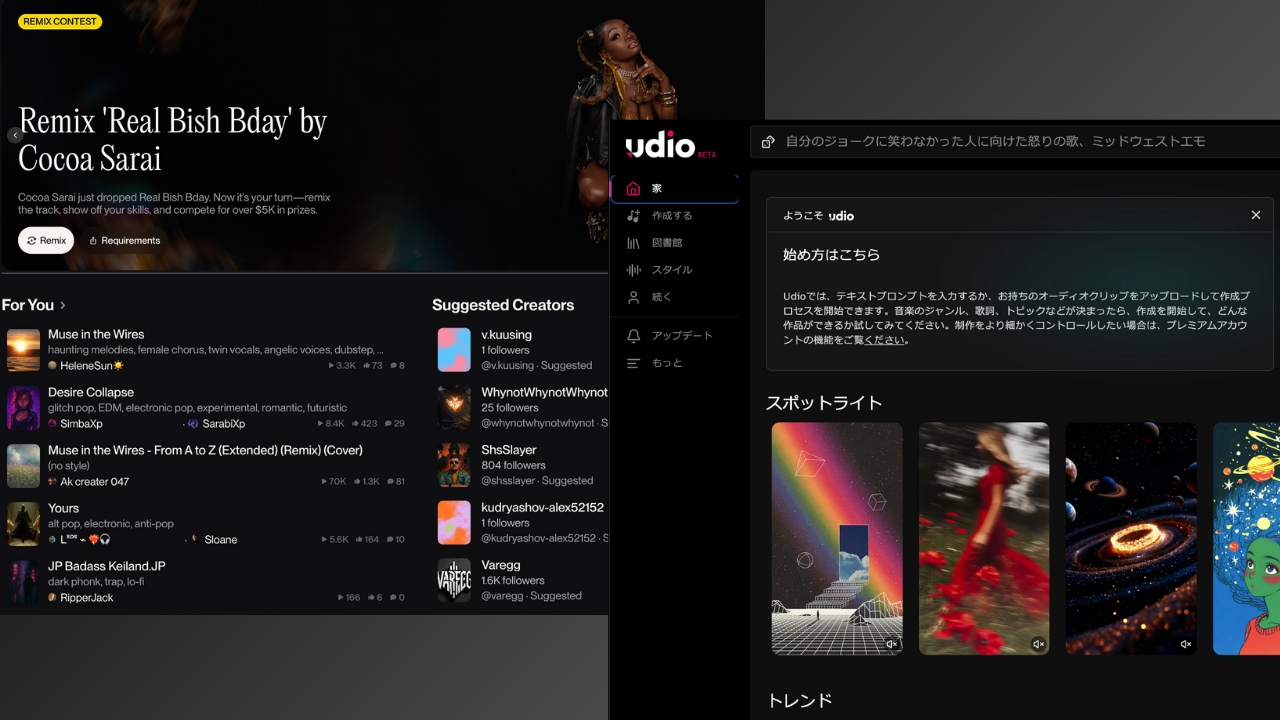The width and height of the screenshot is (1280, 720).
Task: Open Desire Collapse track thumbnail
Action: (x=24, y=408)
